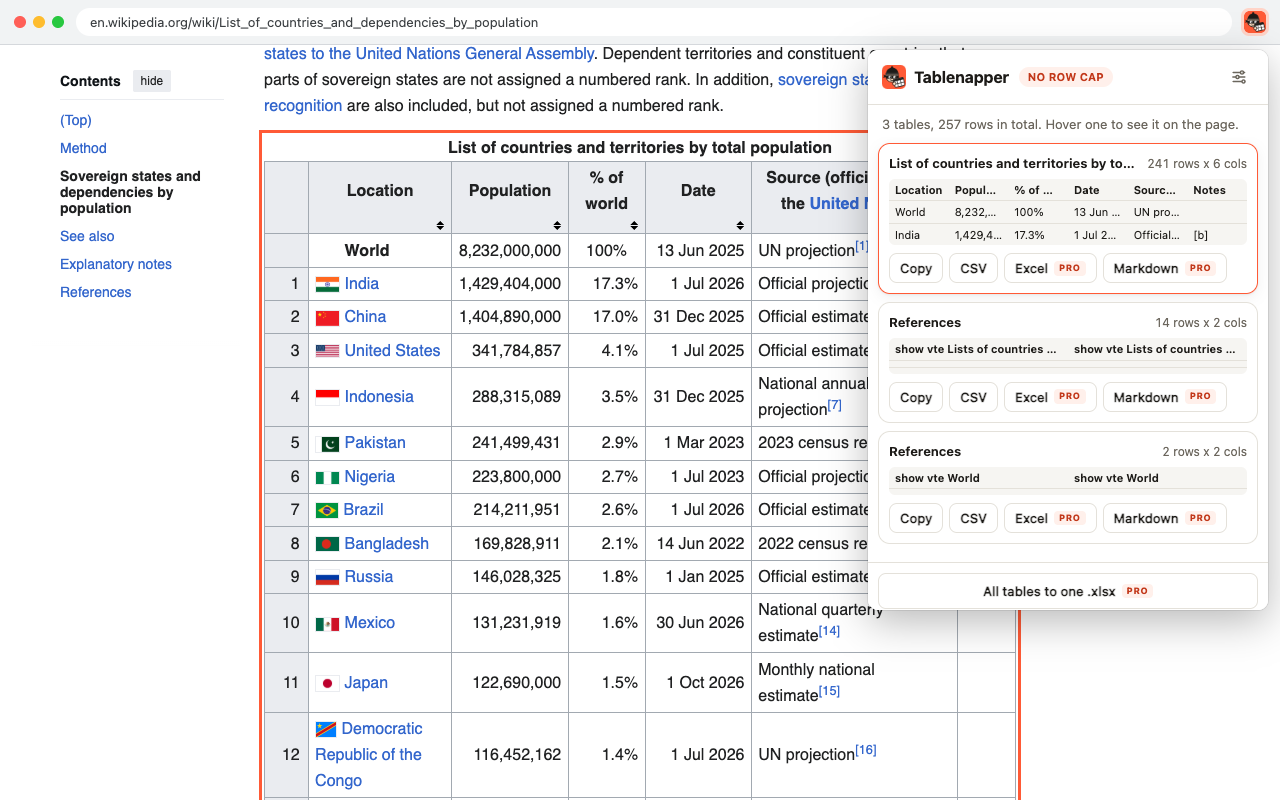This screenshot has height=800, width=1280.
Task: Jump to (Top) in Contents
Action: point(76,120)
